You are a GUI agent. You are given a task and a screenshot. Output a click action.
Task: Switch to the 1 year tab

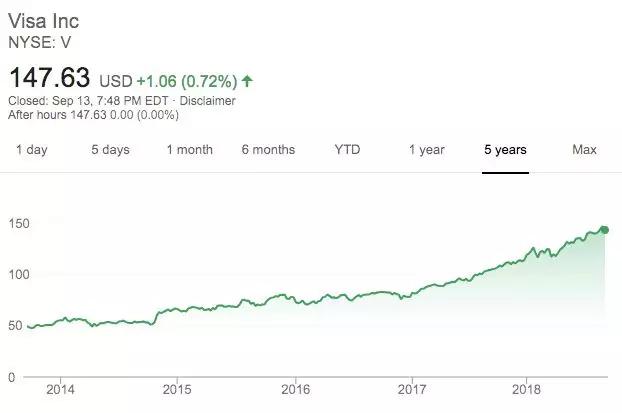click(x=426, y=150)
